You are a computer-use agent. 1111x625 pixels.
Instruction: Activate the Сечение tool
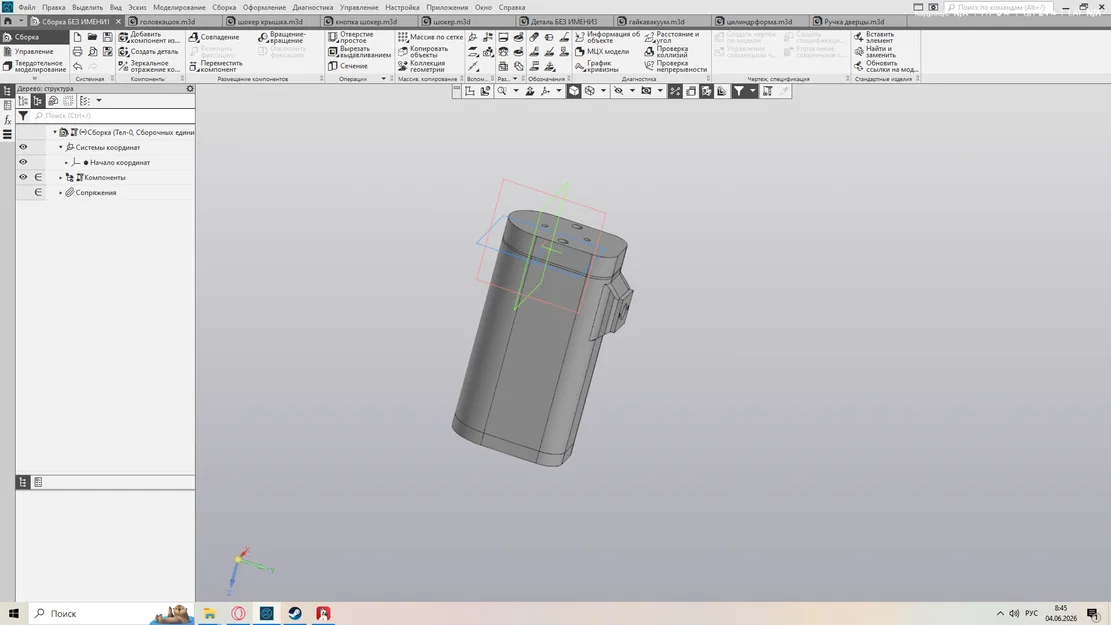point(348,66)
